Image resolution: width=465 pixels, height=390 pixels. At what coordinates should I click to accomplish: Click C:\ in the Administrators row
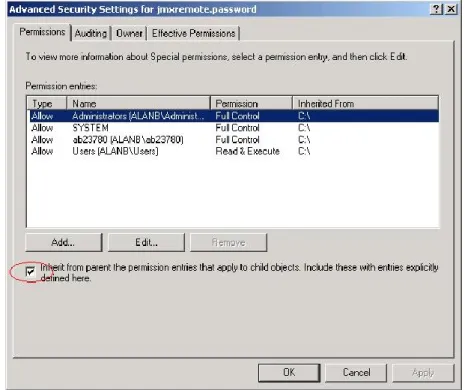click(x=304, y=116)
